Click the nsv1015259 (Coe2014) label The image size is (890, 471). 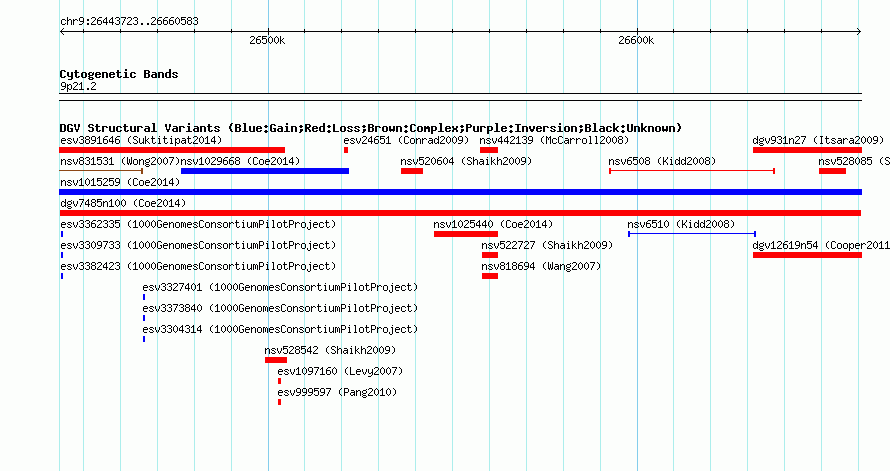[x=120, y=182]
